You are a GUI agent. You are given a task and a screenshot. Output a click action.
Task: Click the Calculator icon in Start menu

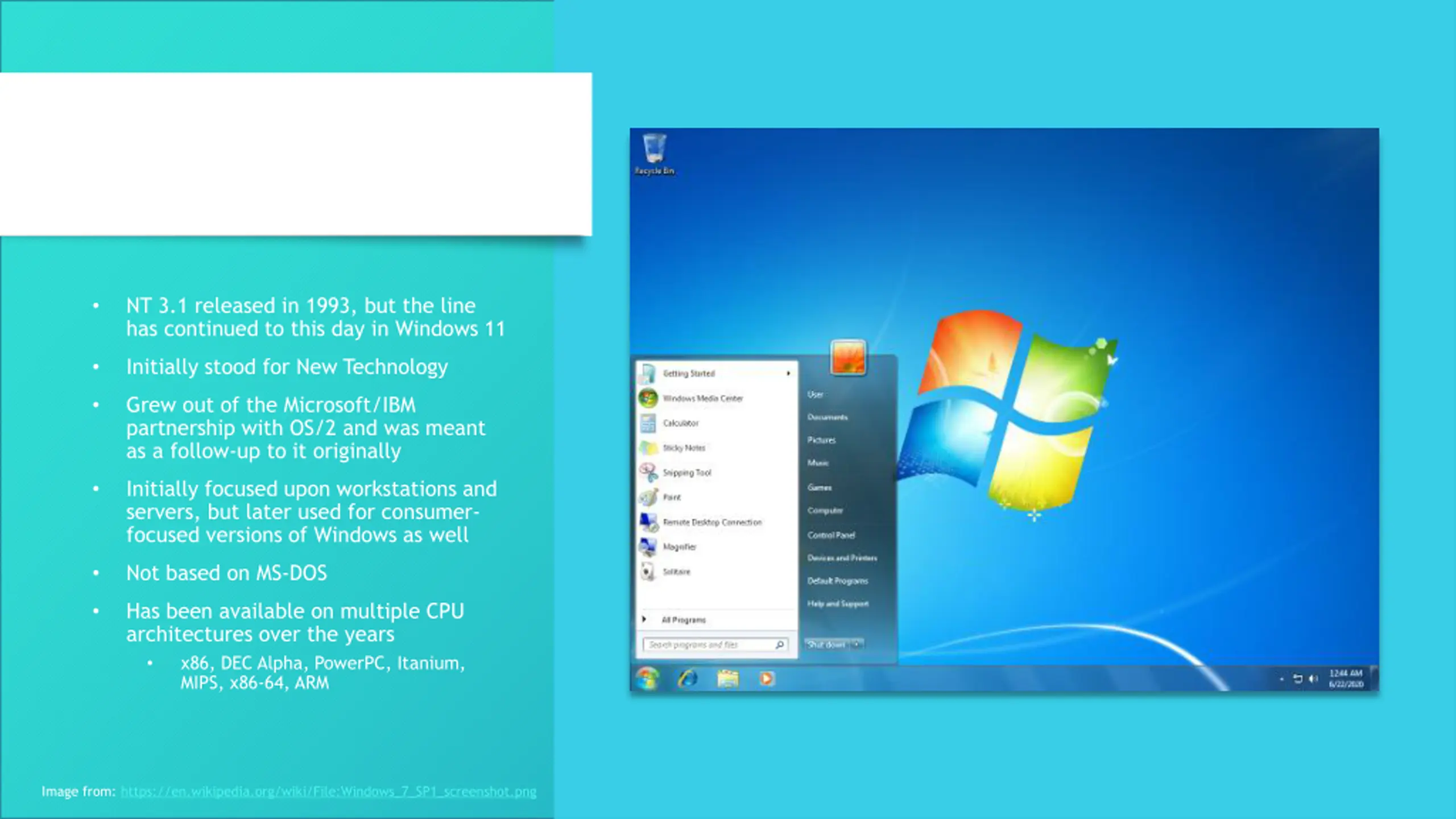(x=648, y=423)
